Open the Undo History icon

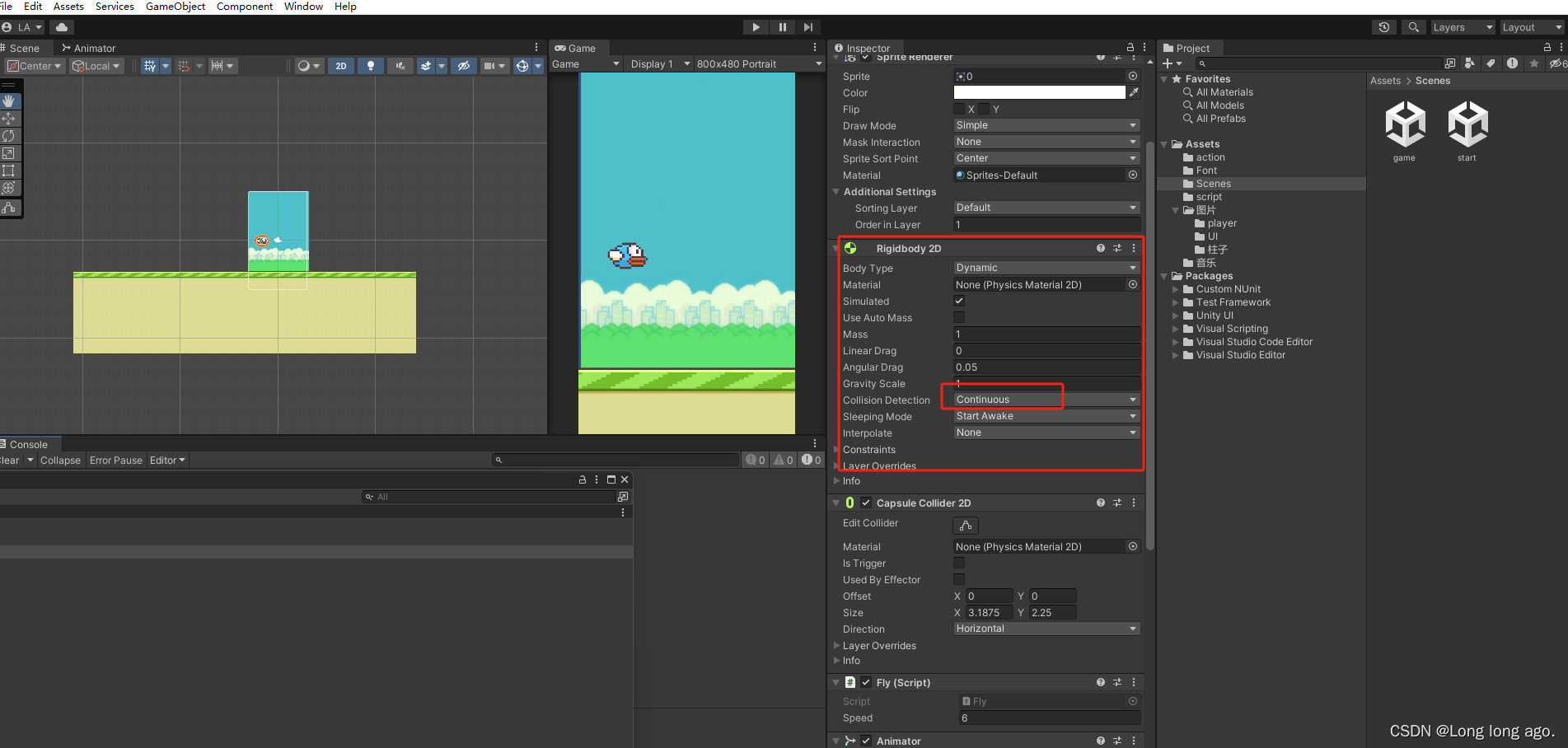1384,27
